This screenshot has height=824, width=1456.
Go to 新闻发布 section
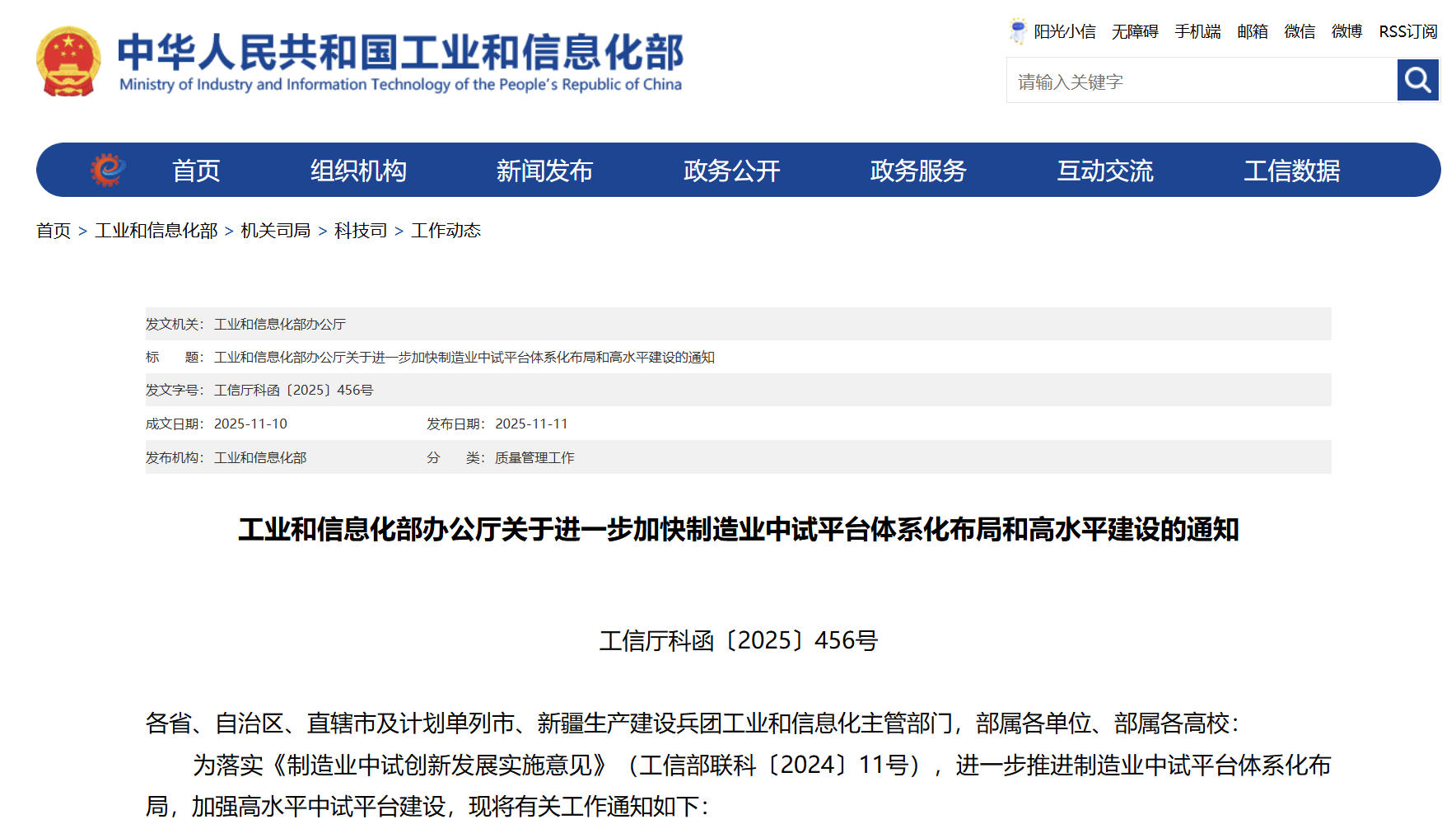click(x=544, y=171)
